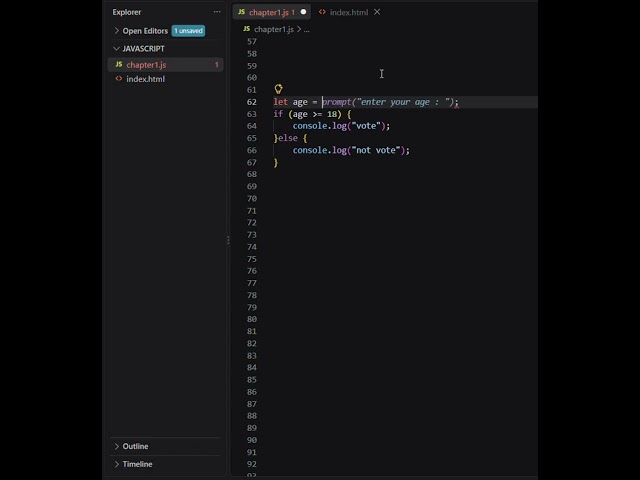This screenshot has width=640, height=480.
Task: Click the number 18 on line 63
Action: click(x=332, y=114)
